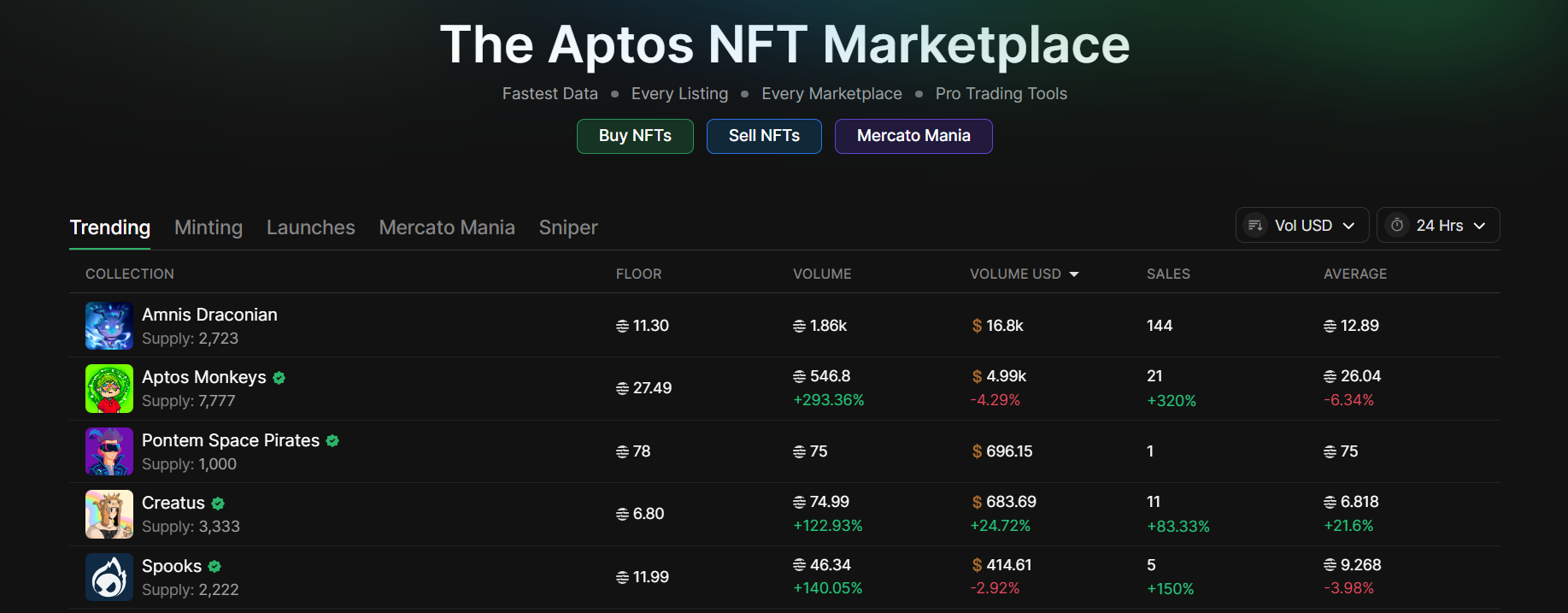
Task: Click the +140.05% volume change
Action: 828,588
